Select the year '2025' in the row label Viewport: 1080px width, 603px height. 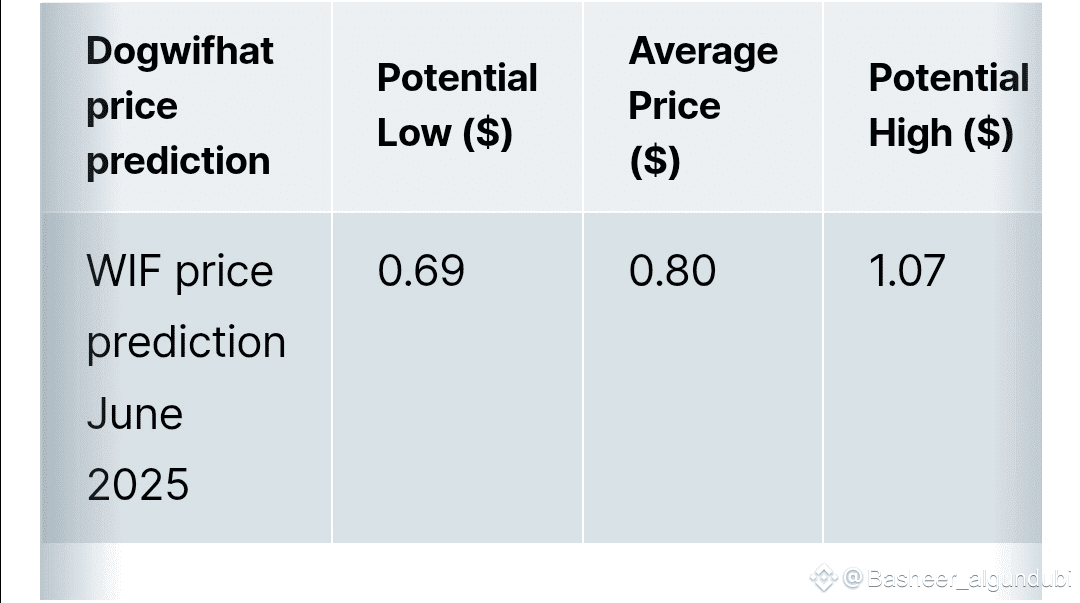(138, 484)
